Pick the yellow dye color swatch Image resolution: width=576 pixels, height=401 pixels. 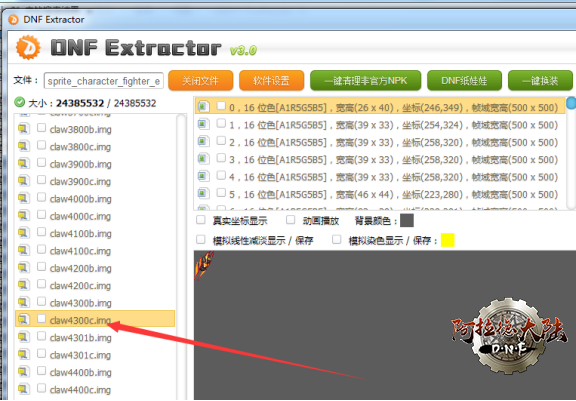[447, 240]
